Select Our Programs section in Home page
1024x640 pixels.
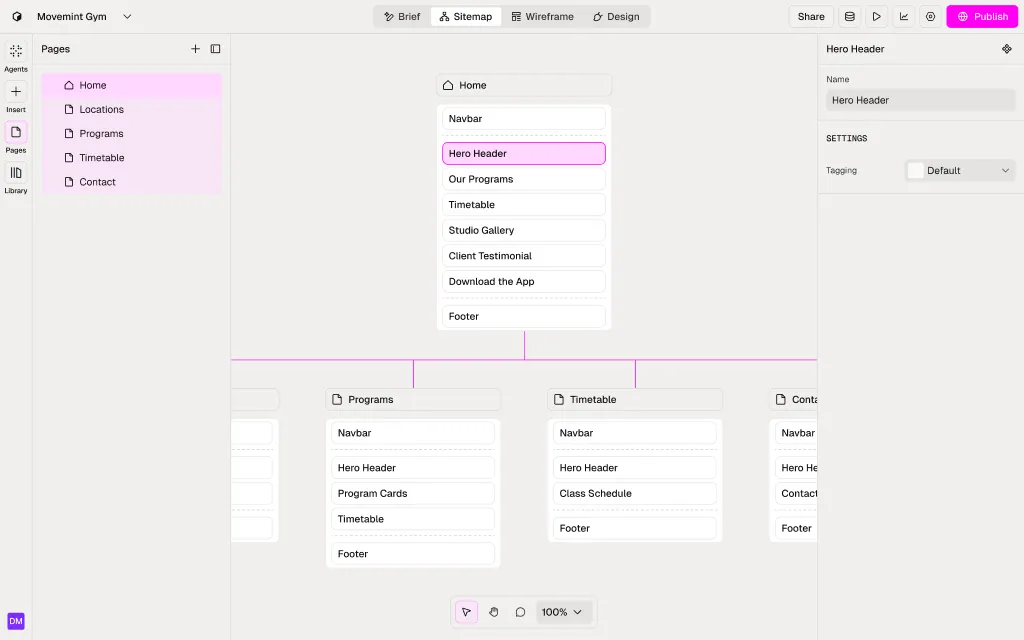tap(524, 179)
